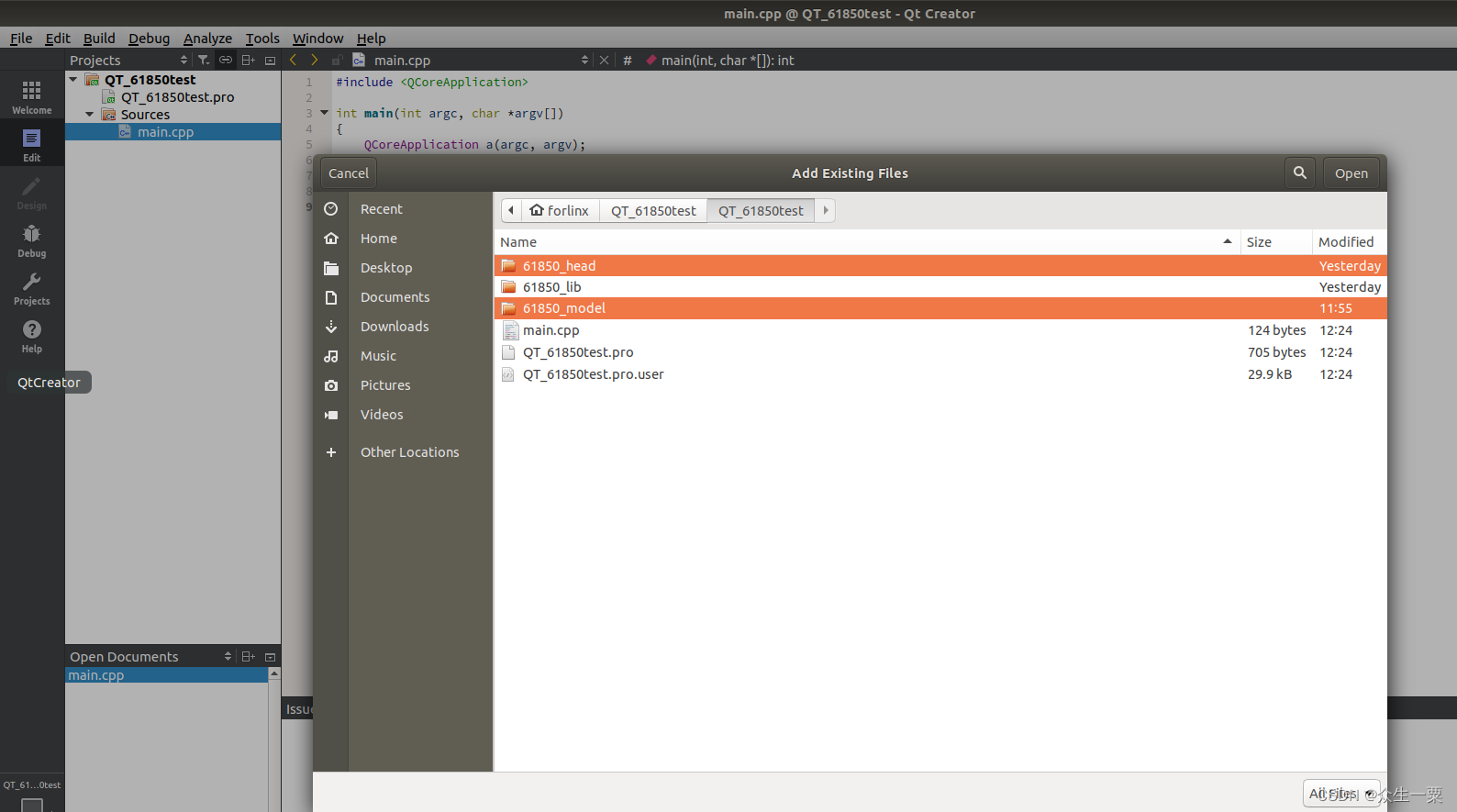Select the 61850_head folder

tap(940, 265)
